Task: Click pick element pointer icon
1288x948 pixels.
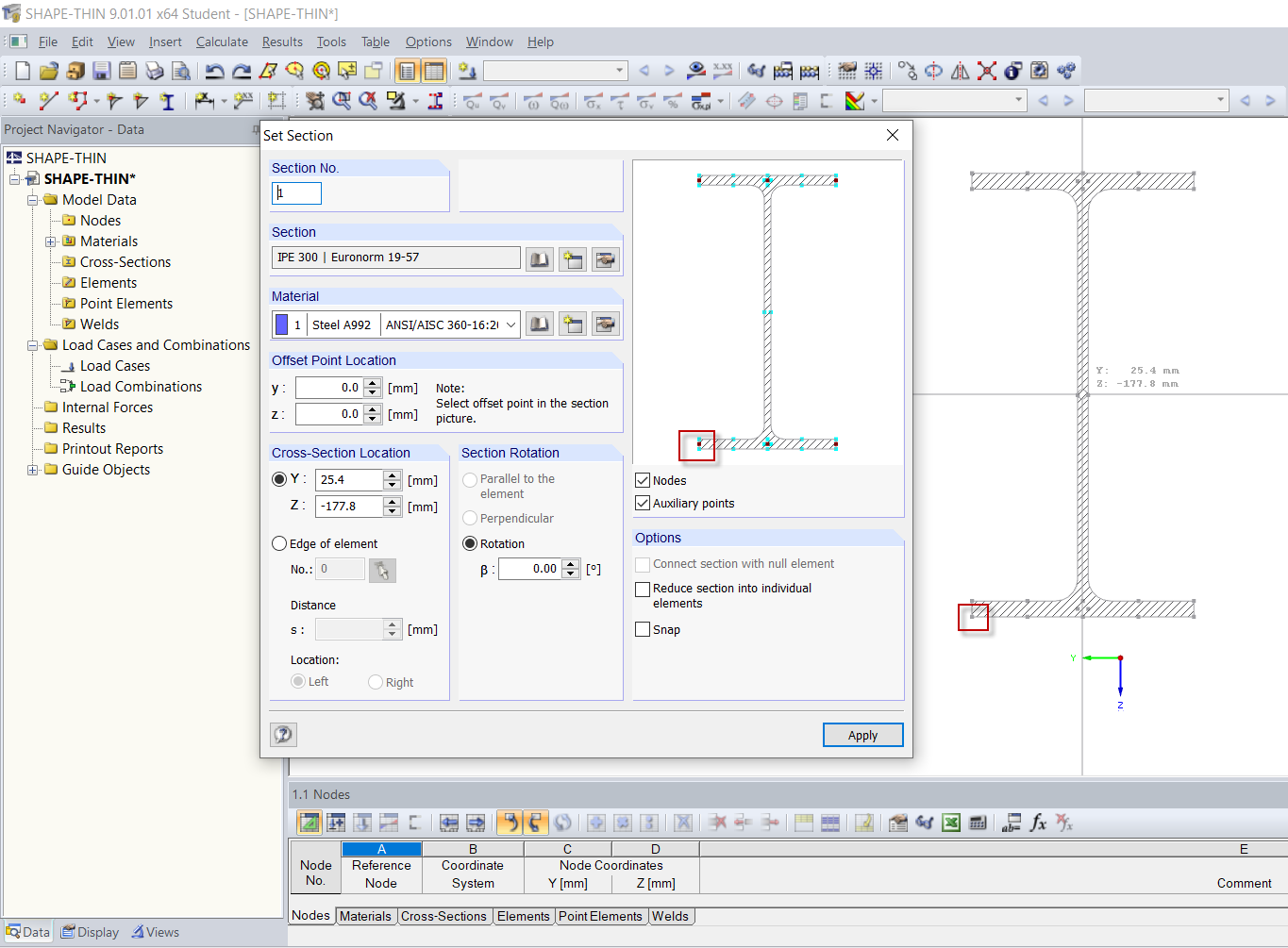Action: point(382,570)
